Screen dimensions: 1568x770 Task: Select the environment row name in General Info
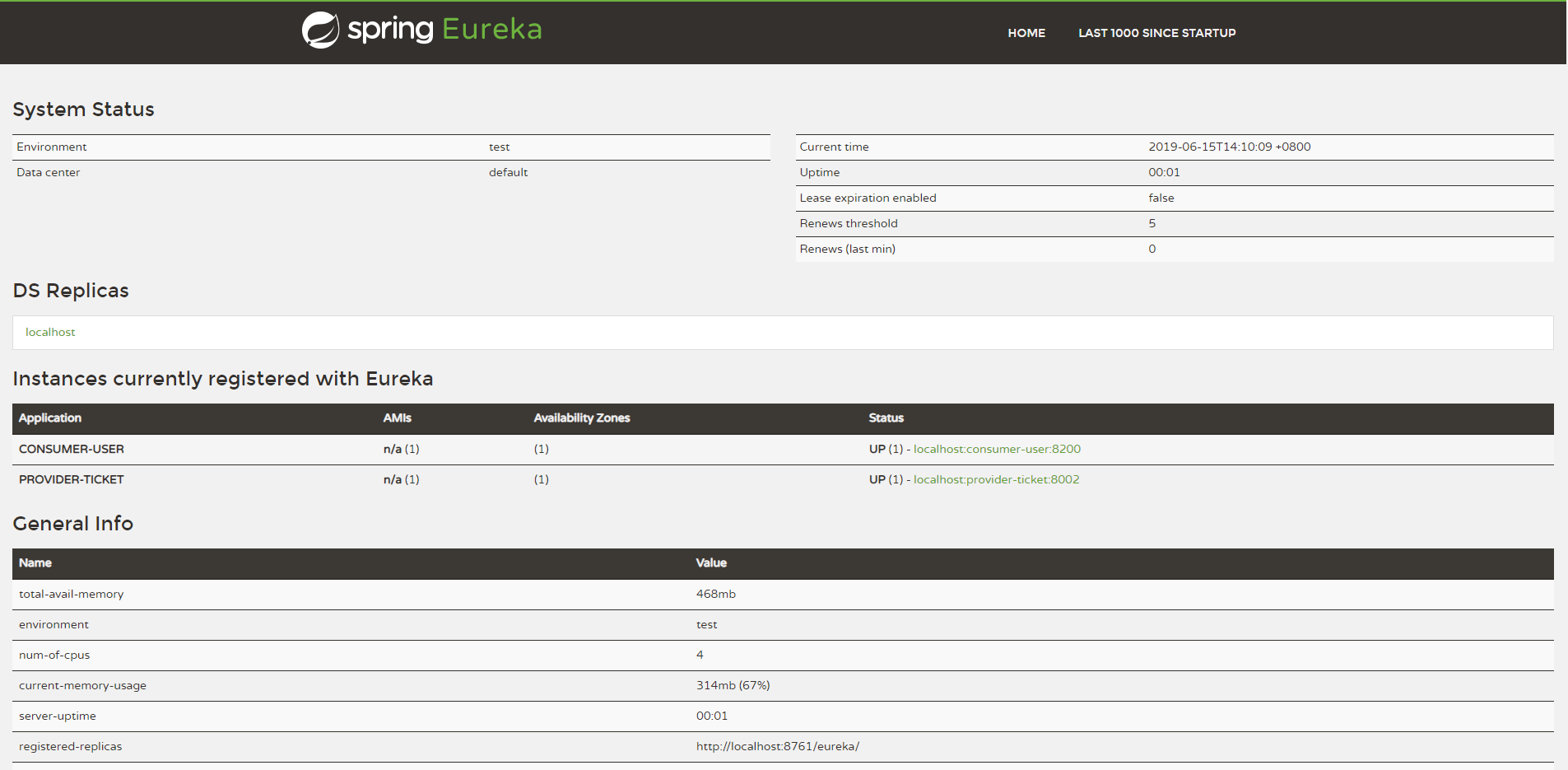(54, 624)
